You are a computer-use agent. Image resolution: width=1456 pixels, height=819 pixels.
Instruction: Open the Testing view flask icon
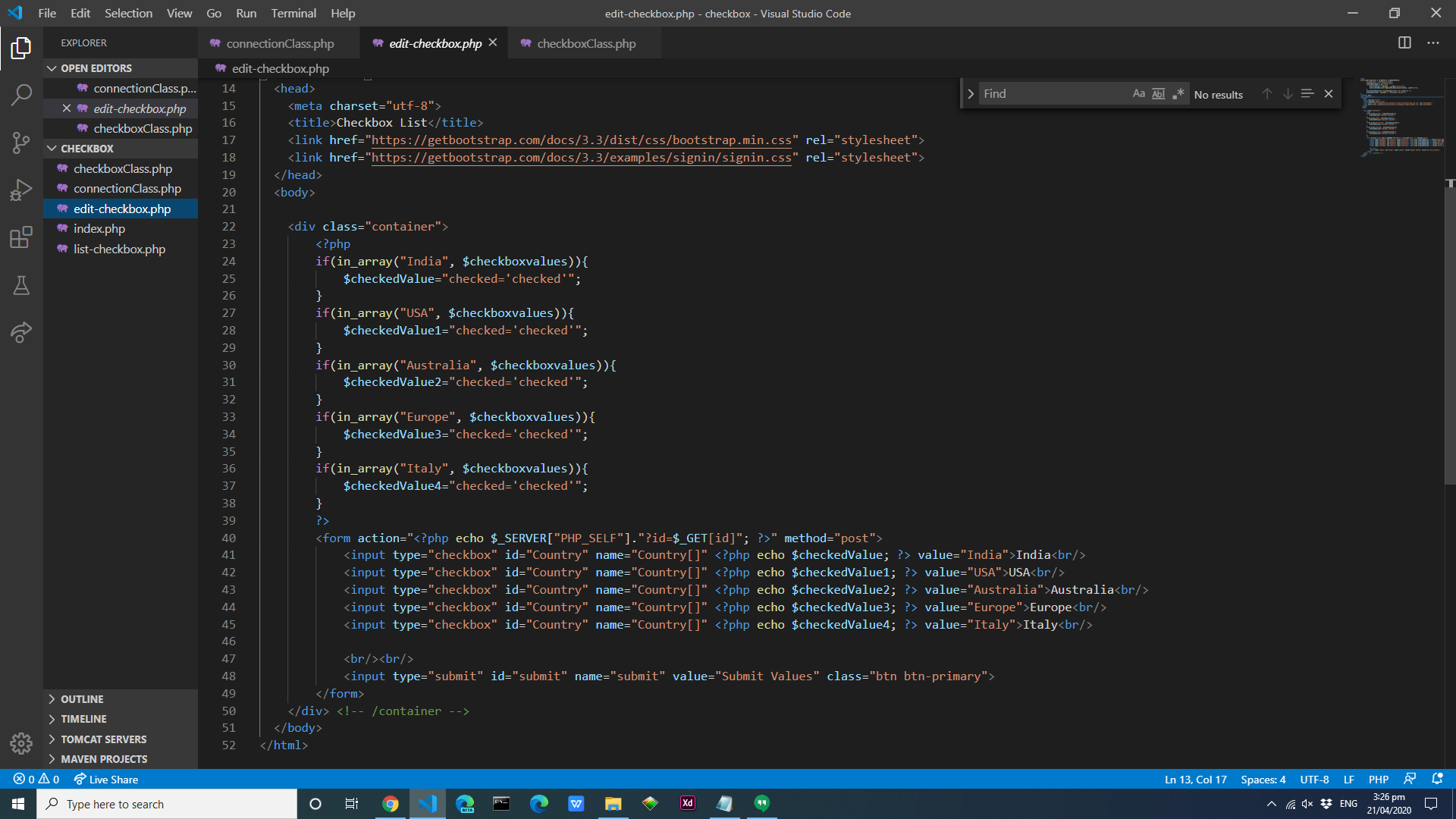point(20,286)
